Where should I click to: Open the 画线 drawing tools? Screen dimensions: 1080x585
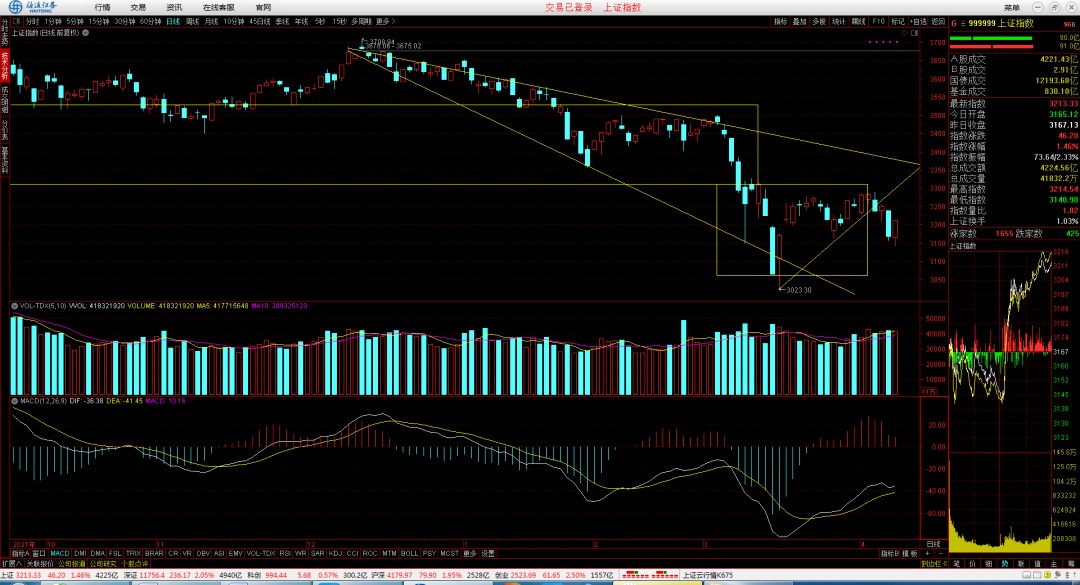(859, 21)
